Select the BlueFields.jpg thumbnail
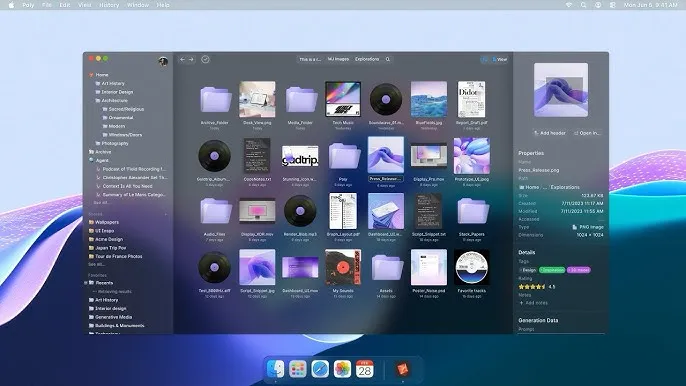Viewport: 686px width, 386px height. point(429,99)
